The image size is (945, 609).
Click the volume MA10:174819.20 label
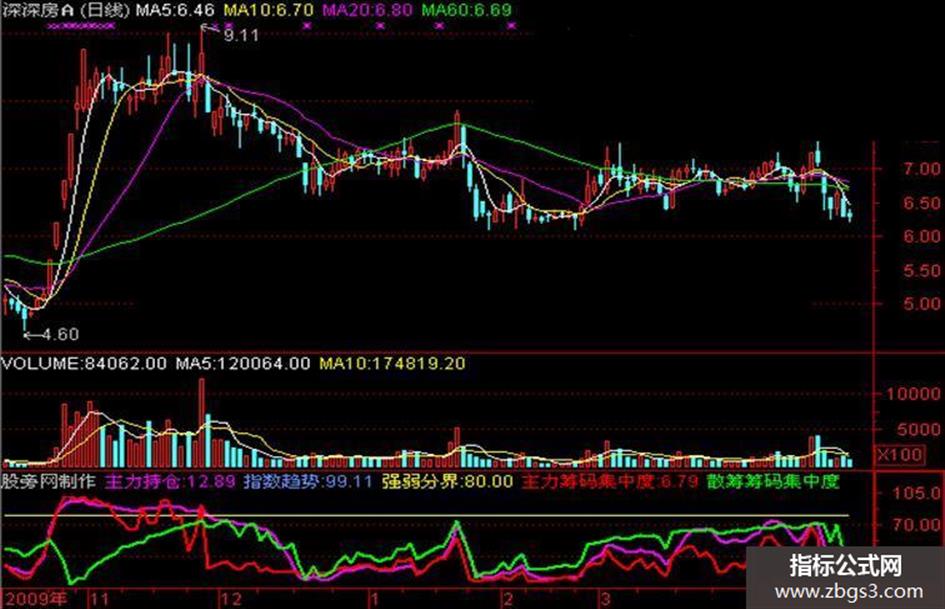tap(392, 364)
